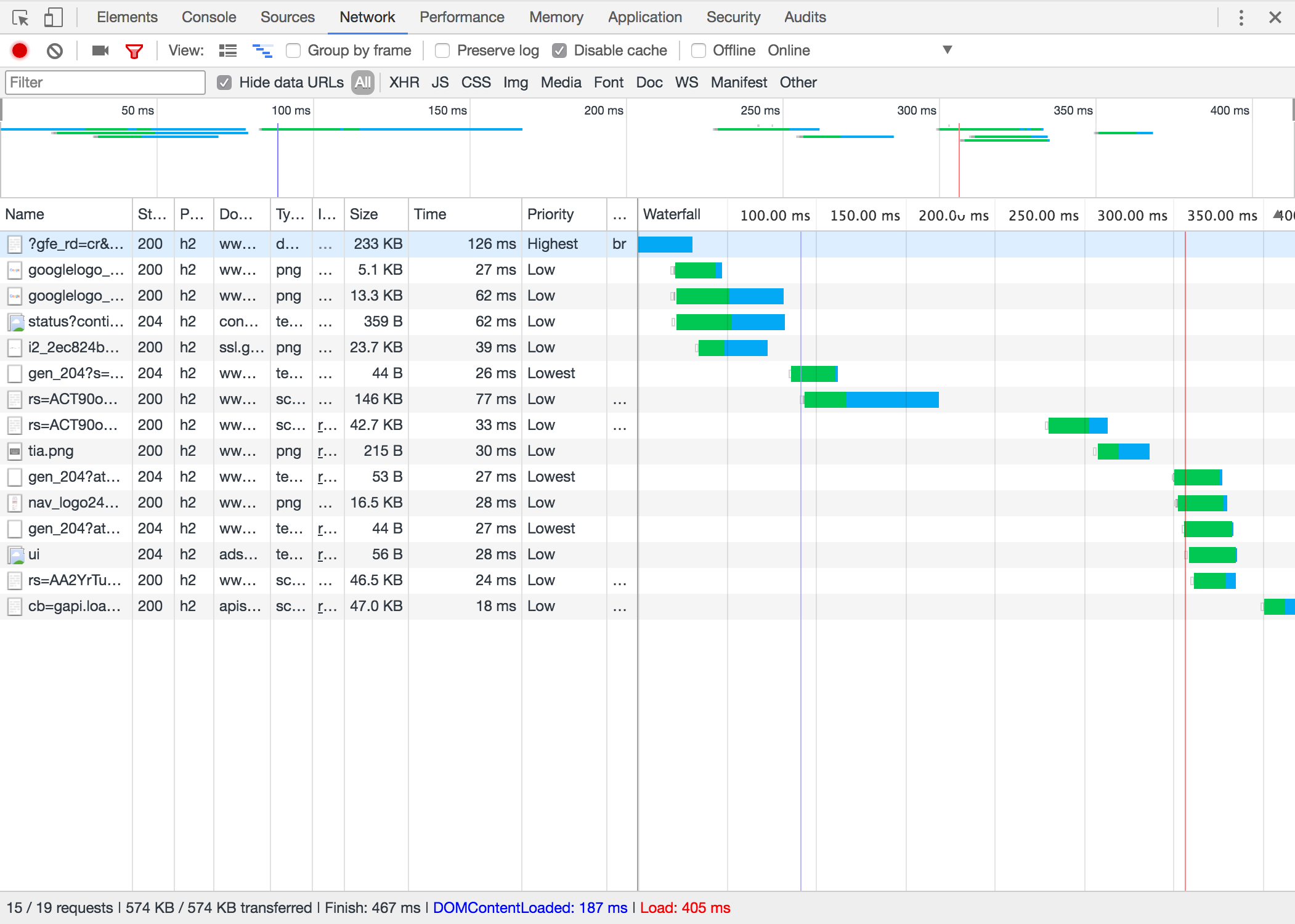Filter requests by JS

(x=440, y=83)
